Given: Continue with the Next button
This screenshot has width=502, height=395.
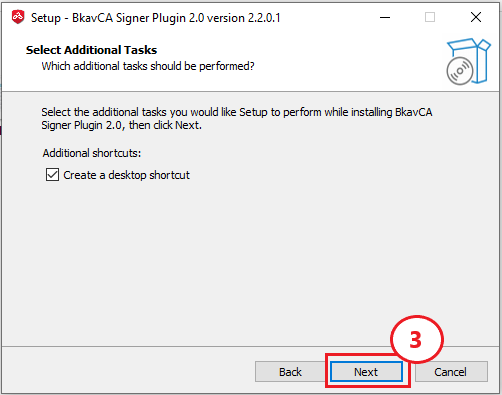Looking at the screenshot, I should (x=366, y=372).
